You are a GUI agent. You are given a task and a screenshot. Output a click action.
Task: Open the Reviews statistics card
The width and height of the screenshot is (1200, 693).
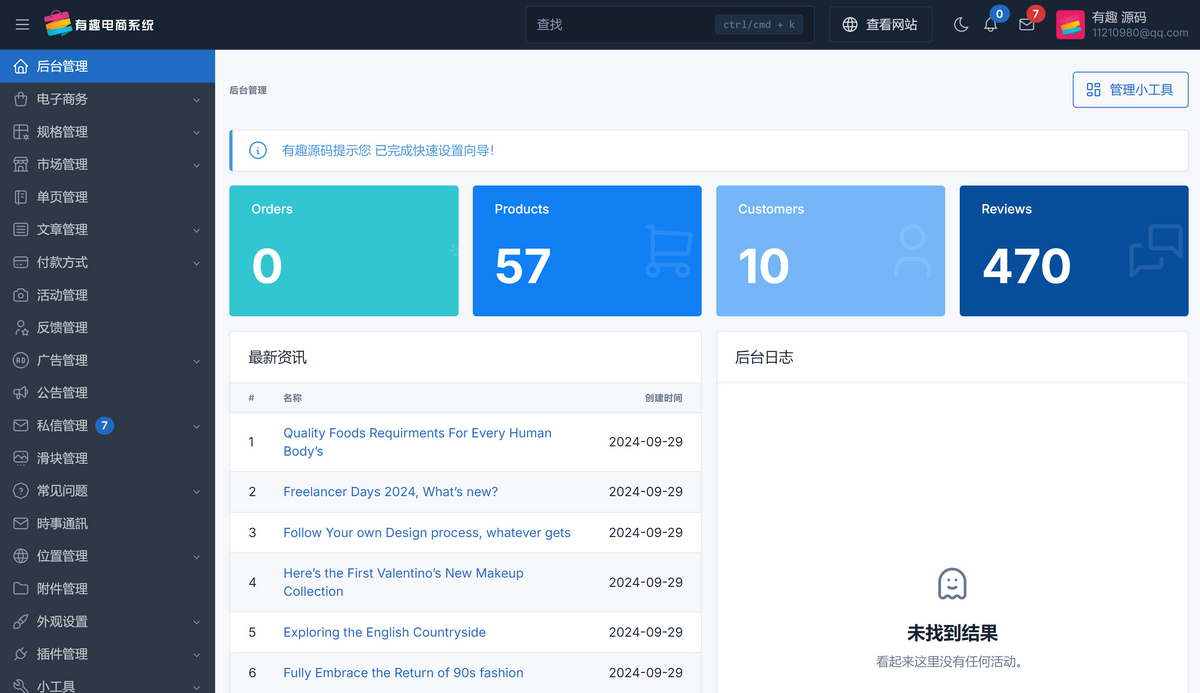[1074, 251]
